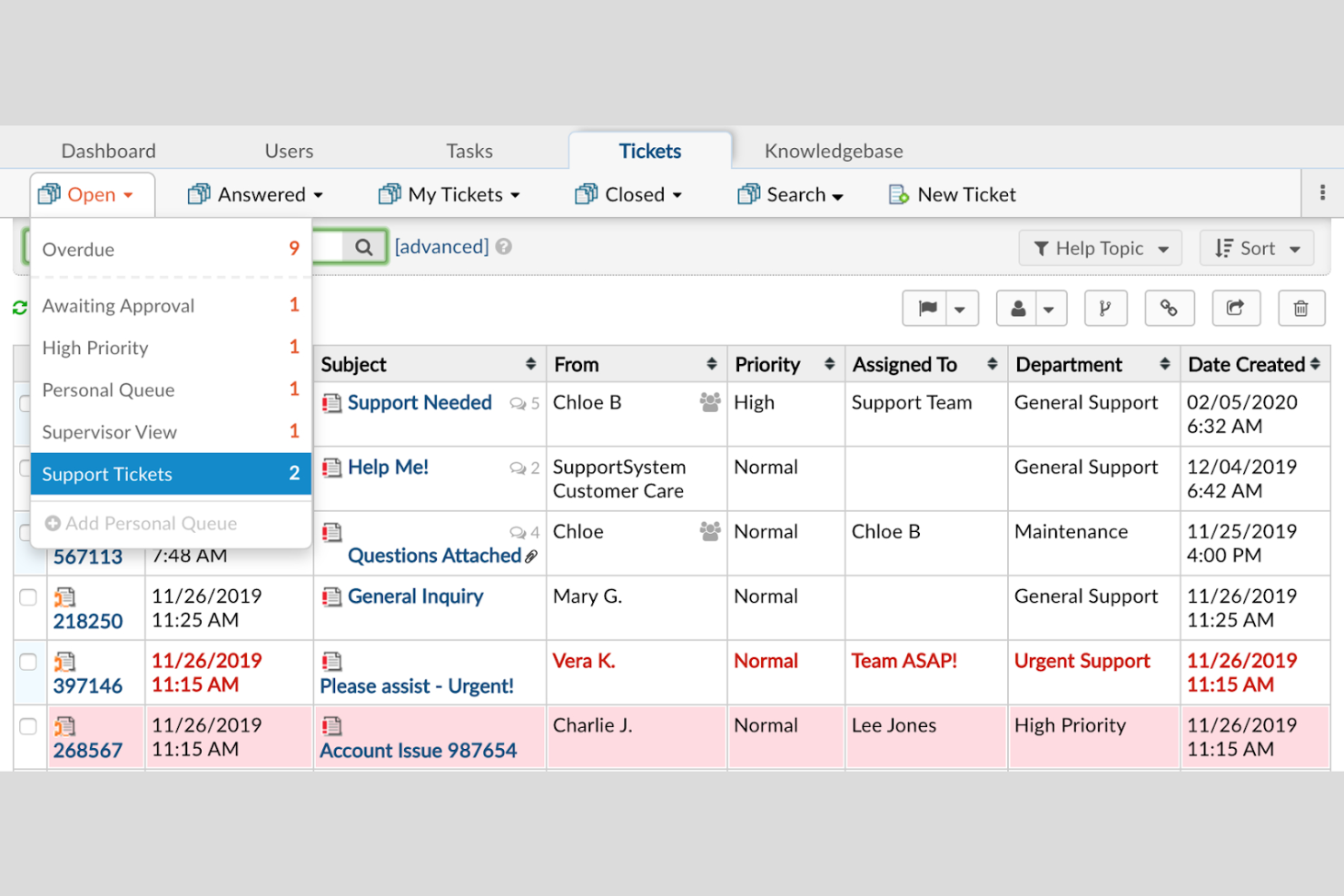Open the Support Needed ticket

click(x=420, y=402)
